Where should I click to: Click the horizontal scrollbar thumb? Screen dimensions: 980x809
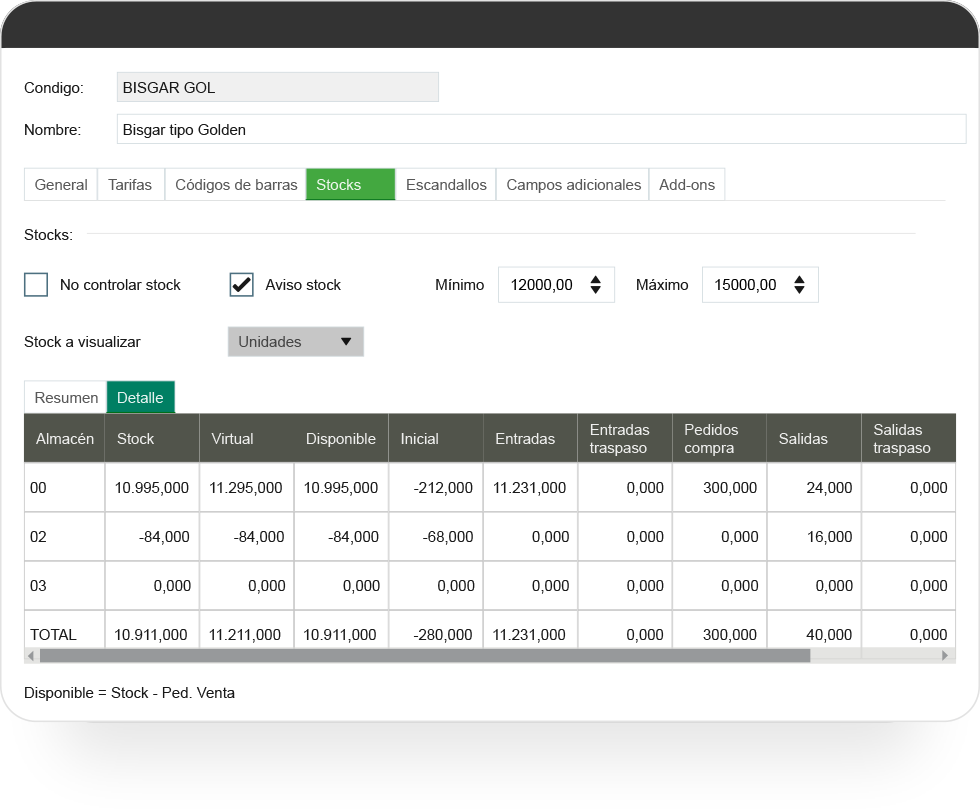coord(424,656)
